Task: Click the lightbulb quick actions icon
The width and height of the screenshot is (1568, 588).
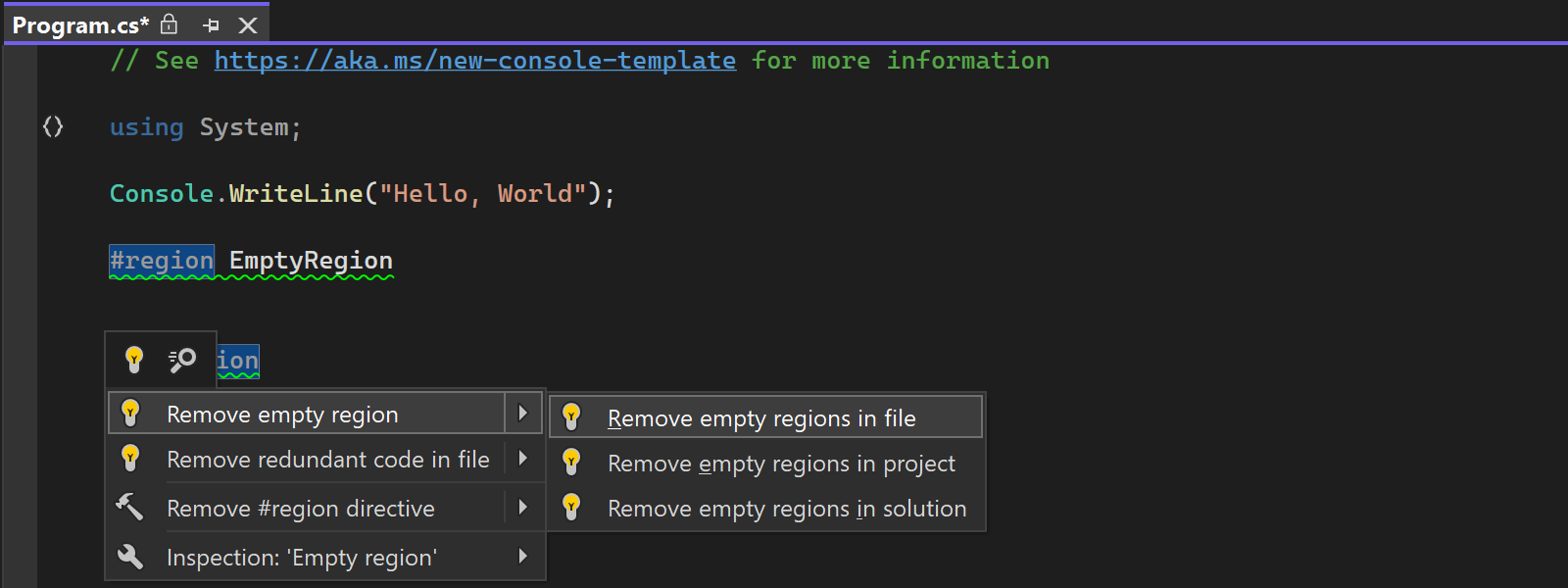Action: [134, 360]
